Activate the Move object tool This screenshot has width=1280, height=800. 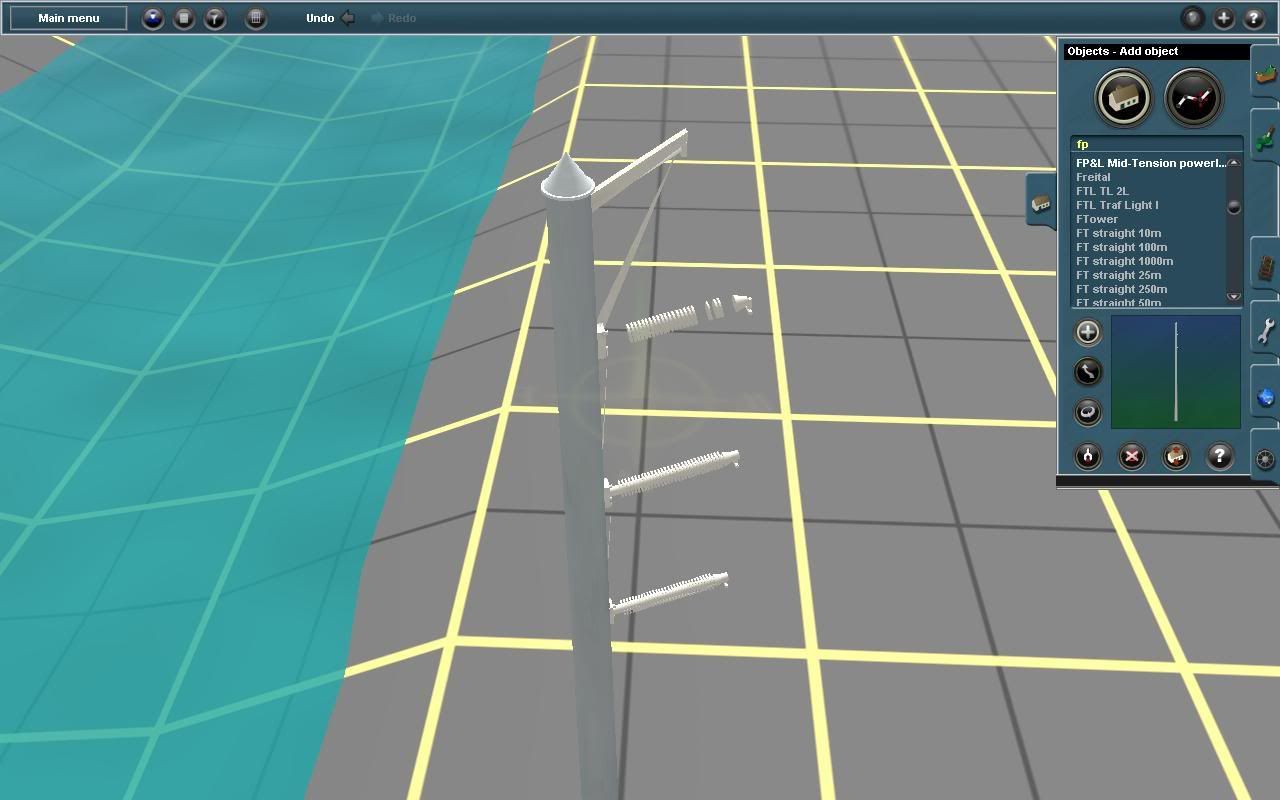click(1088, 372)
